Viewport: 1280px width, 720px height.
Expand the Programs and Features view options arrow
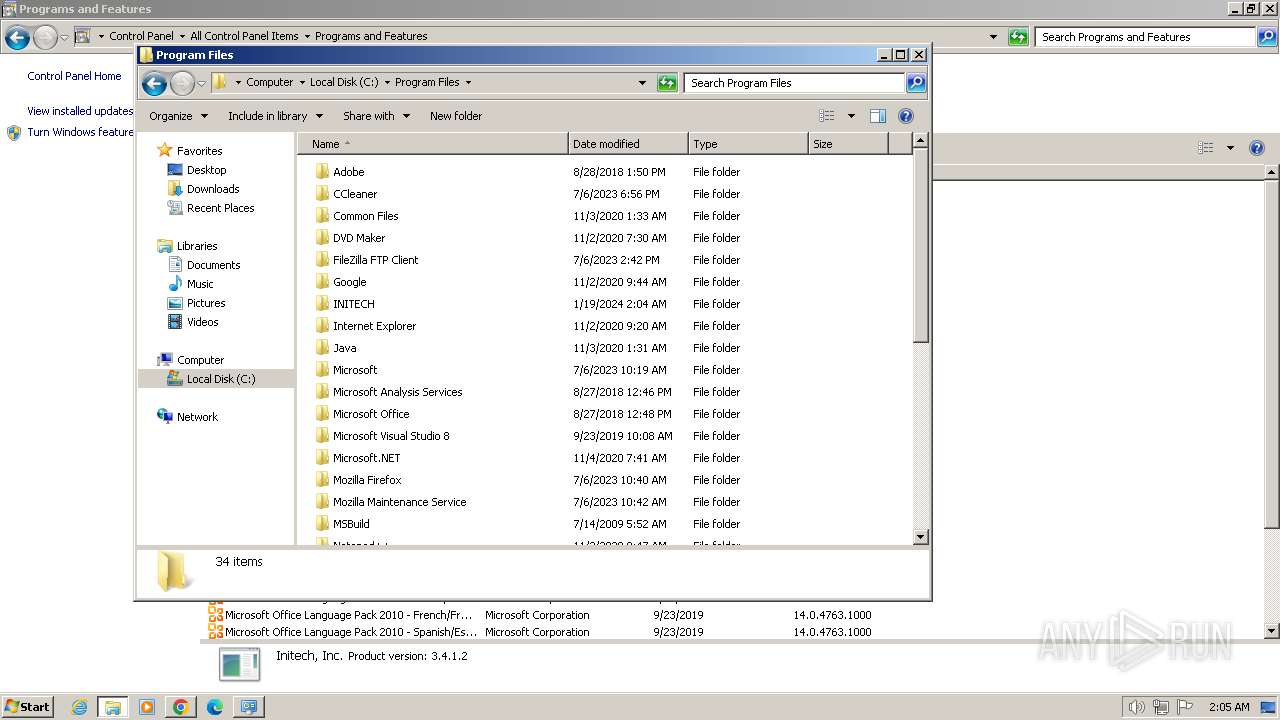pos(1230,148)
